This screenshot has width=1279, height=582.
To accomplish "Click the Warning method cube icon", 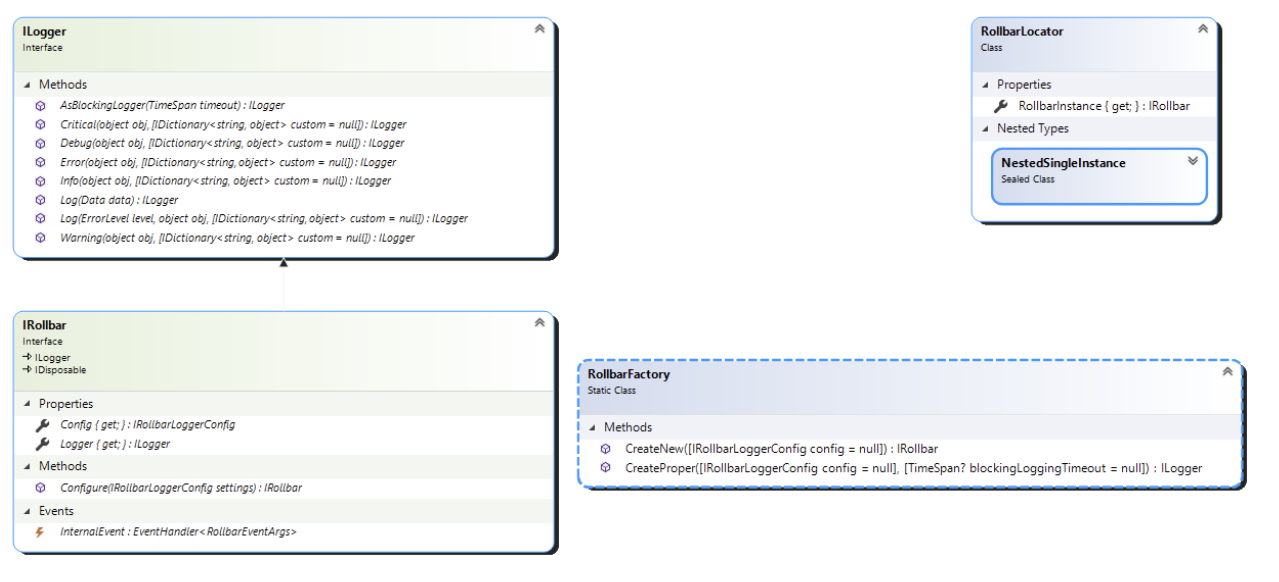I will (x=40, y=238).
